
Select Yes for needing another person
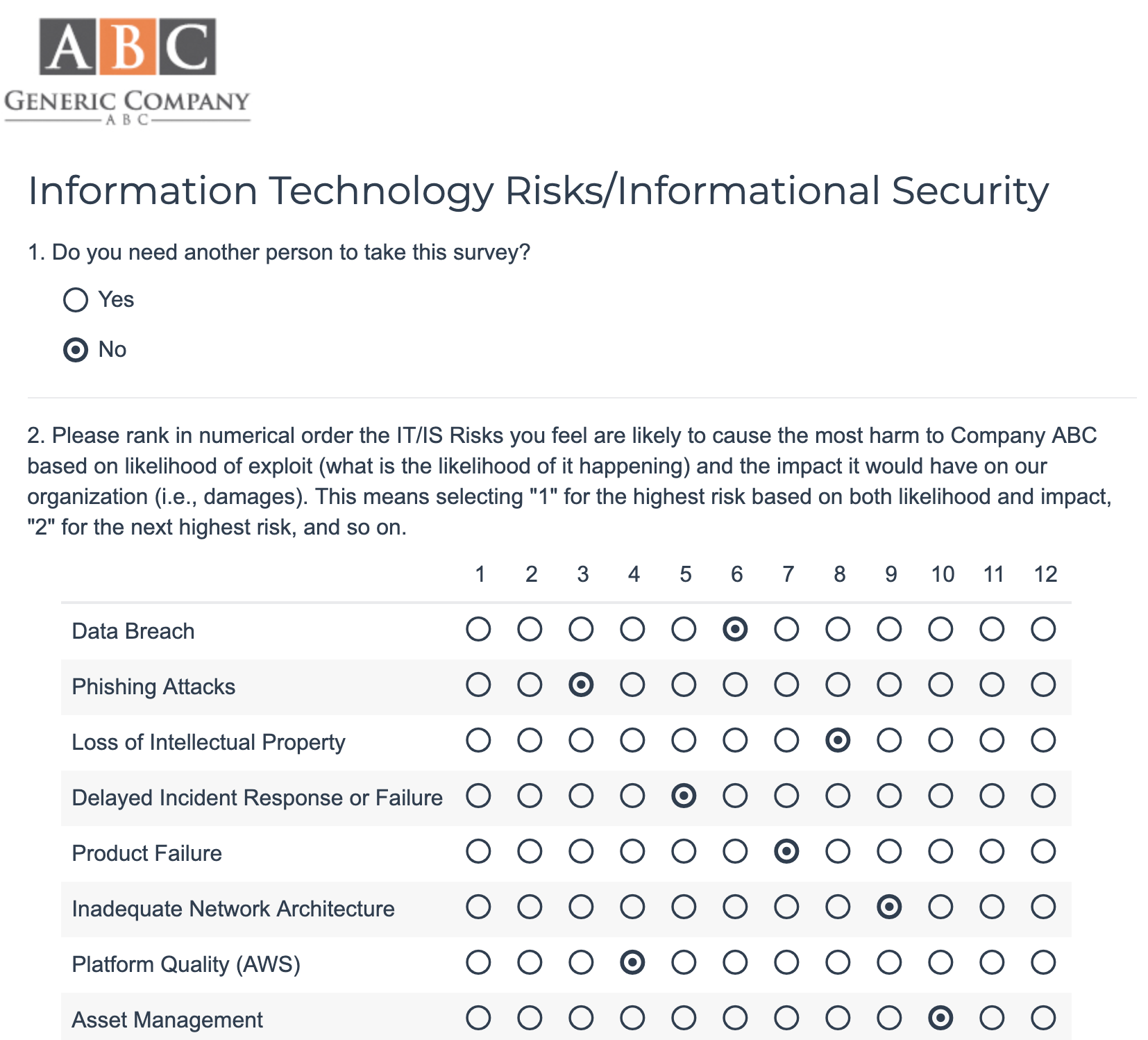(76, 300)
